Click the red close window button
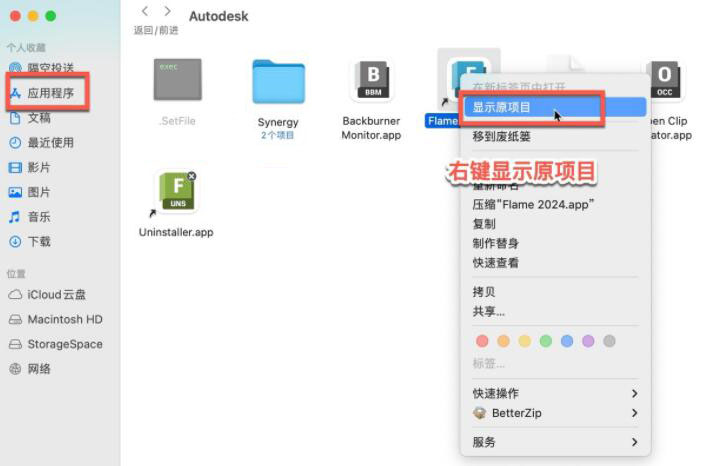The image size is (706, 466). point(15,16)
